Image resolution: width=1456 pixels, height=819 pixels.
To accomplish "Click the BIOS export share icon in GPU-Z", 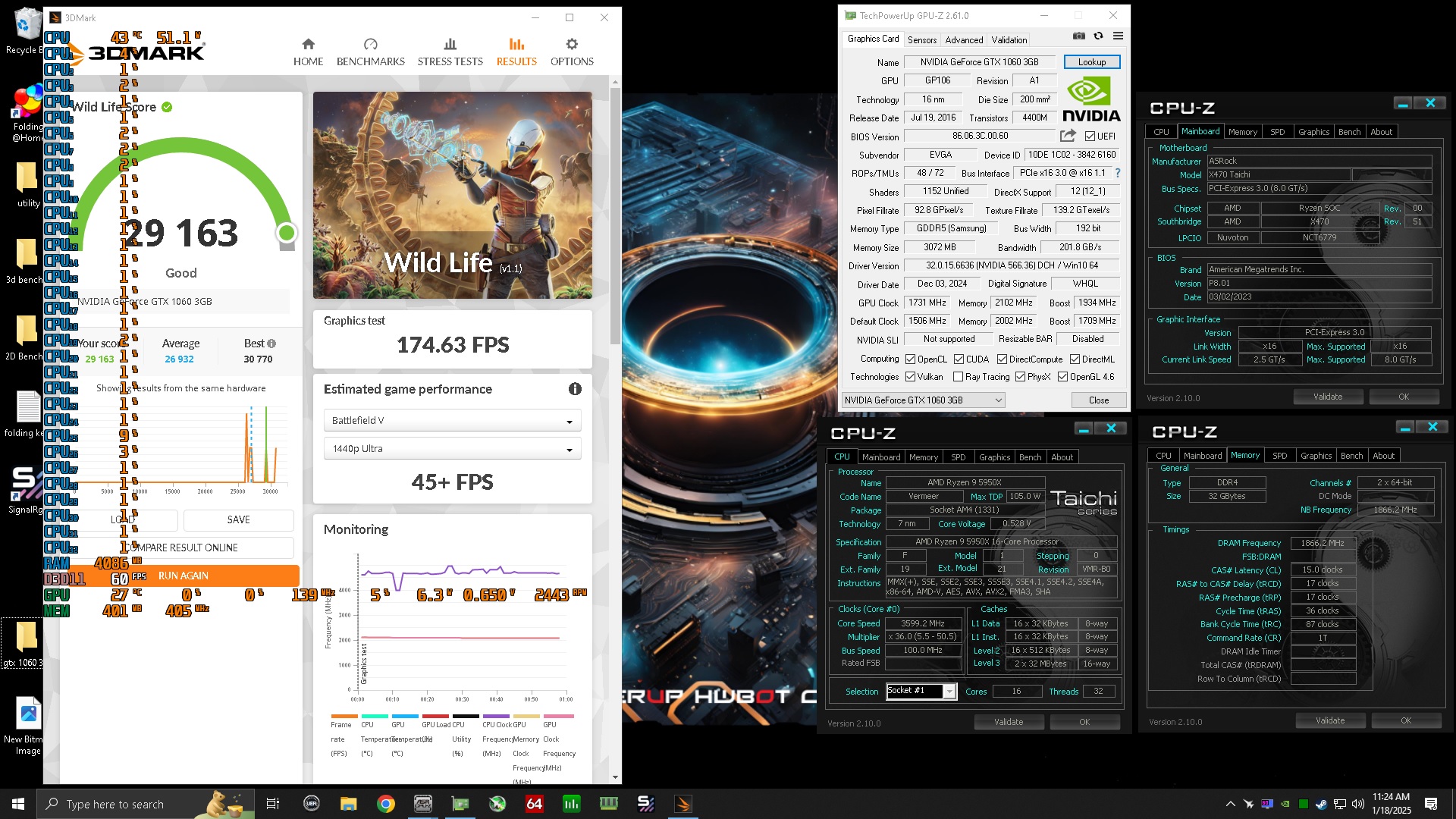I will [x=1068, y=136].
